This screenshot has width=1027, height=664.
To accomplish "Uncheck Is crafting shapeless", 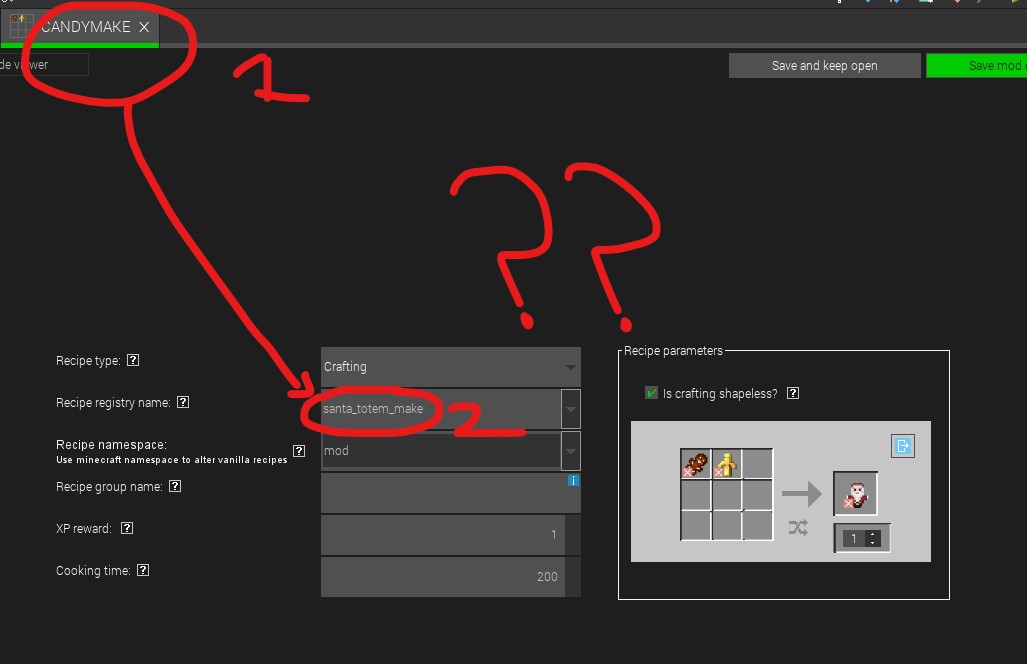I will coord(650,393).
